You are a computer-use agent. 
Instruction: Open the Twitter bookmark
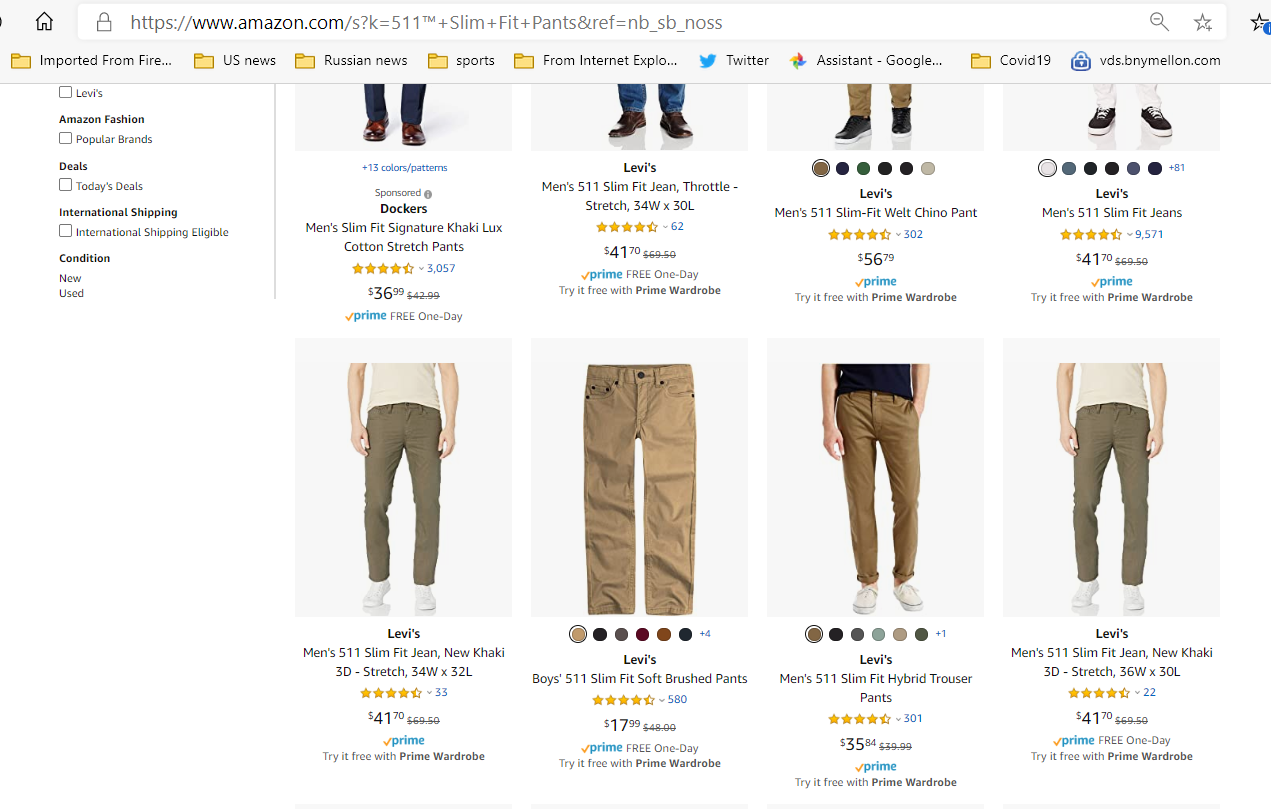coord(734,60)
